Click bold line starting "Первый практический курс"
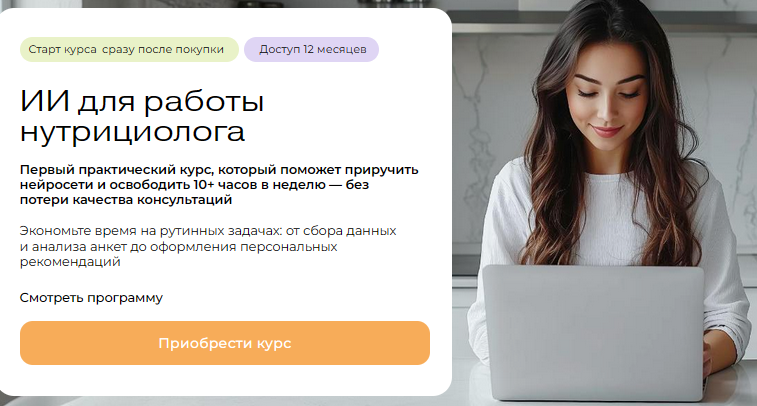757x406 pixels. point(219,170)
